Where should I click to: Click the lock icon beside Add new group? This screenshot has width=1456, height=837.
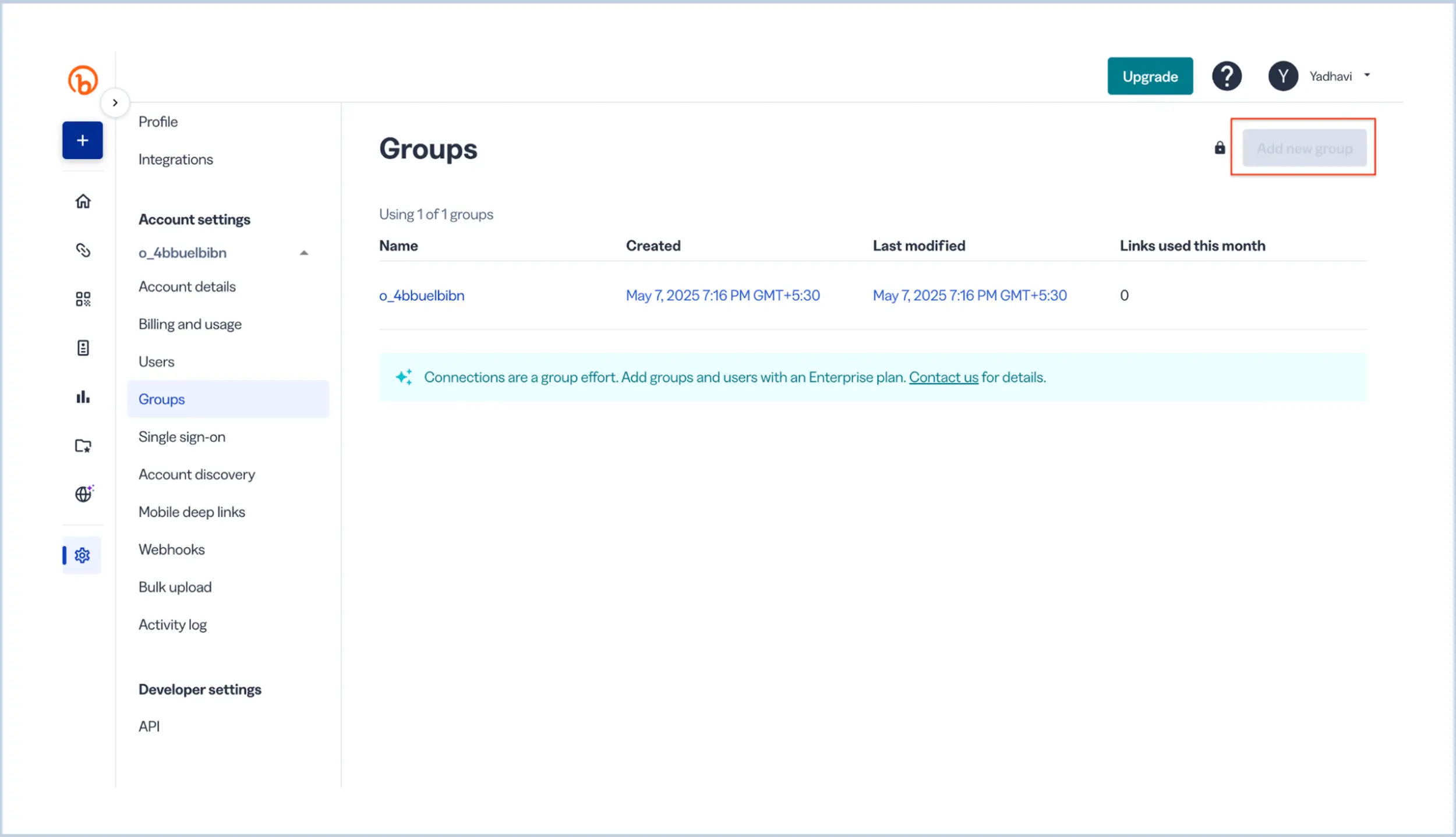pos(1219,148)
